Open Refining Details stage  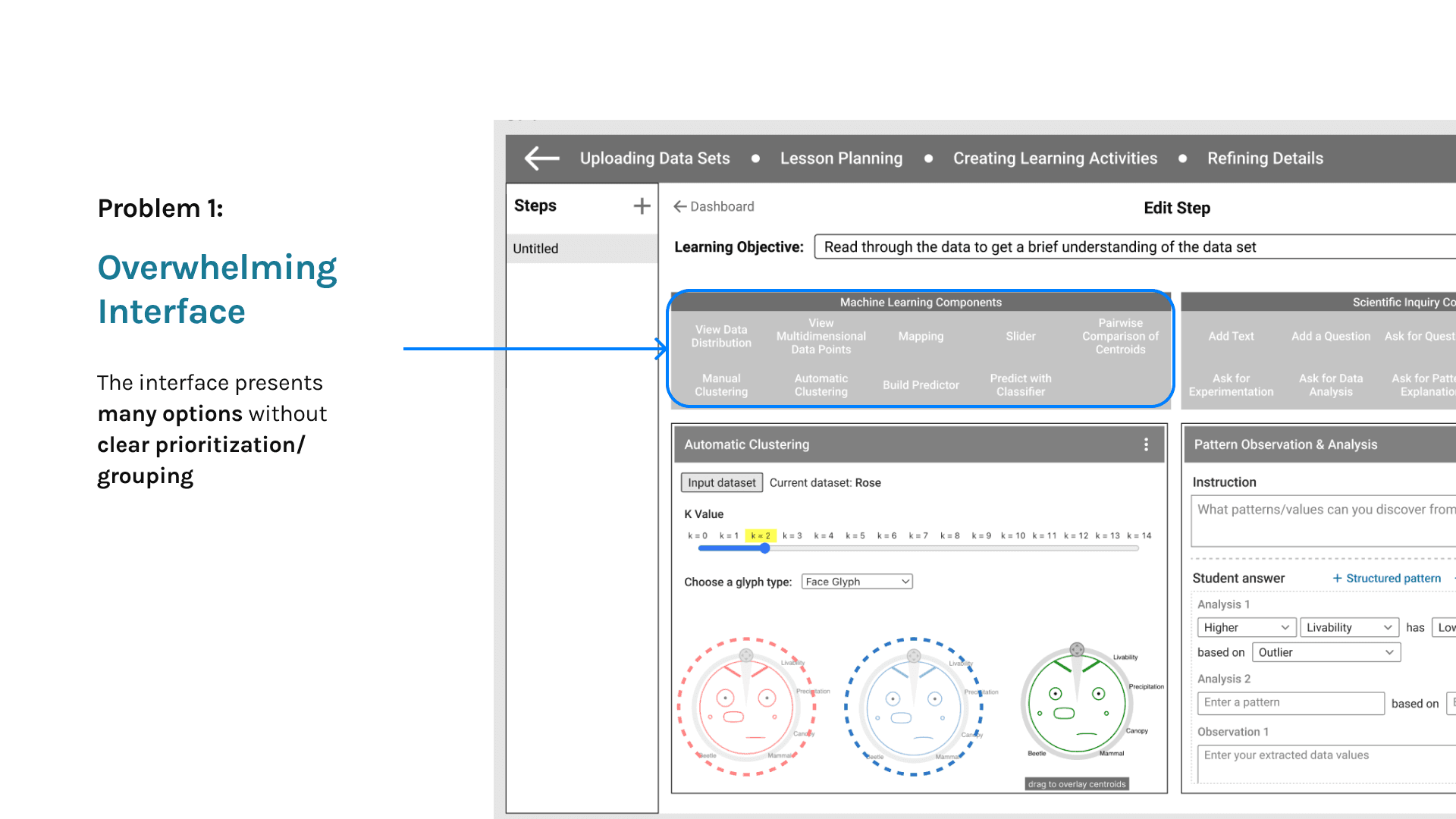tap(1265, 158)
